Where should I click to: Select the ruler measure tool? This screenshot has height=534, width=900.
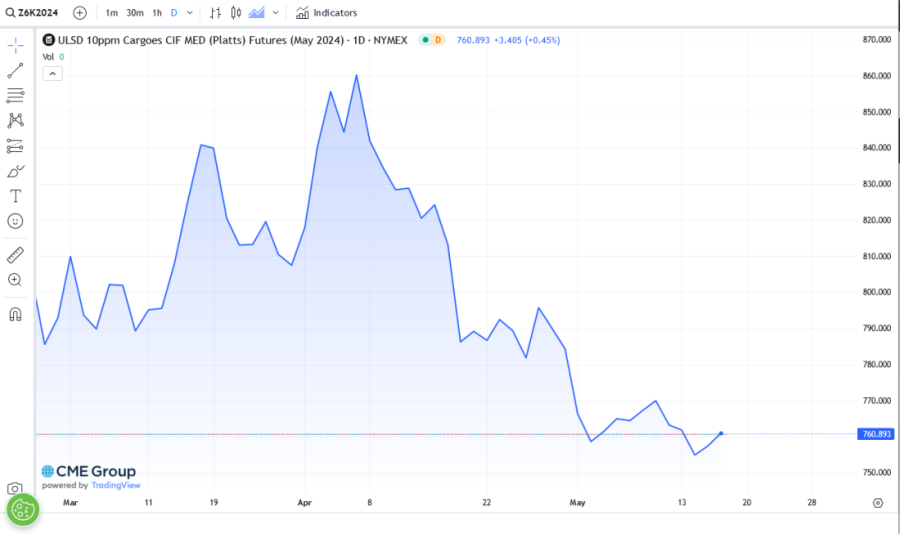point(15,255)
